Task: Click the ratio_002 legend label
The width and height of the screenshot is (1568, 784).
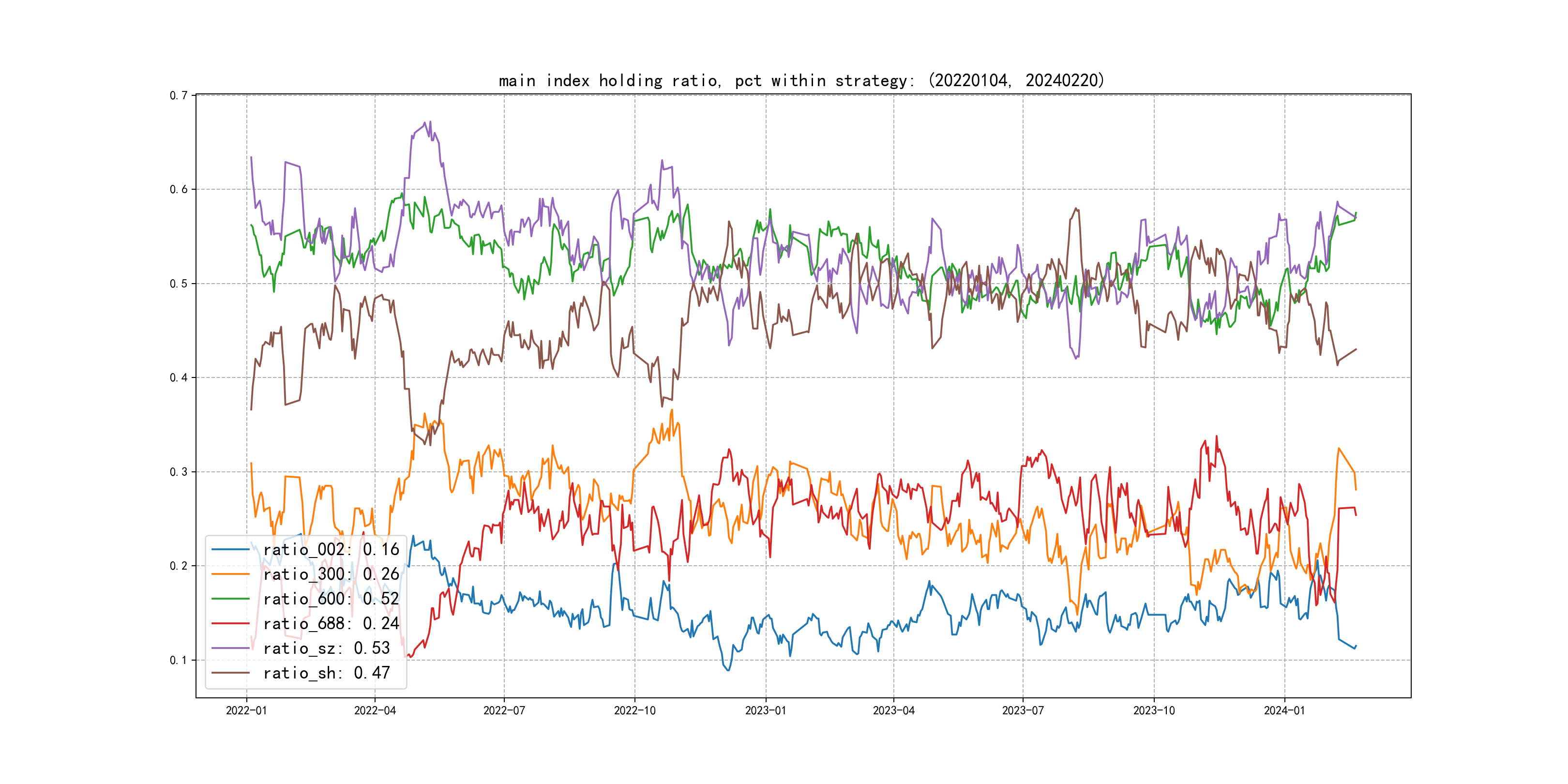Action: [331, 550]
